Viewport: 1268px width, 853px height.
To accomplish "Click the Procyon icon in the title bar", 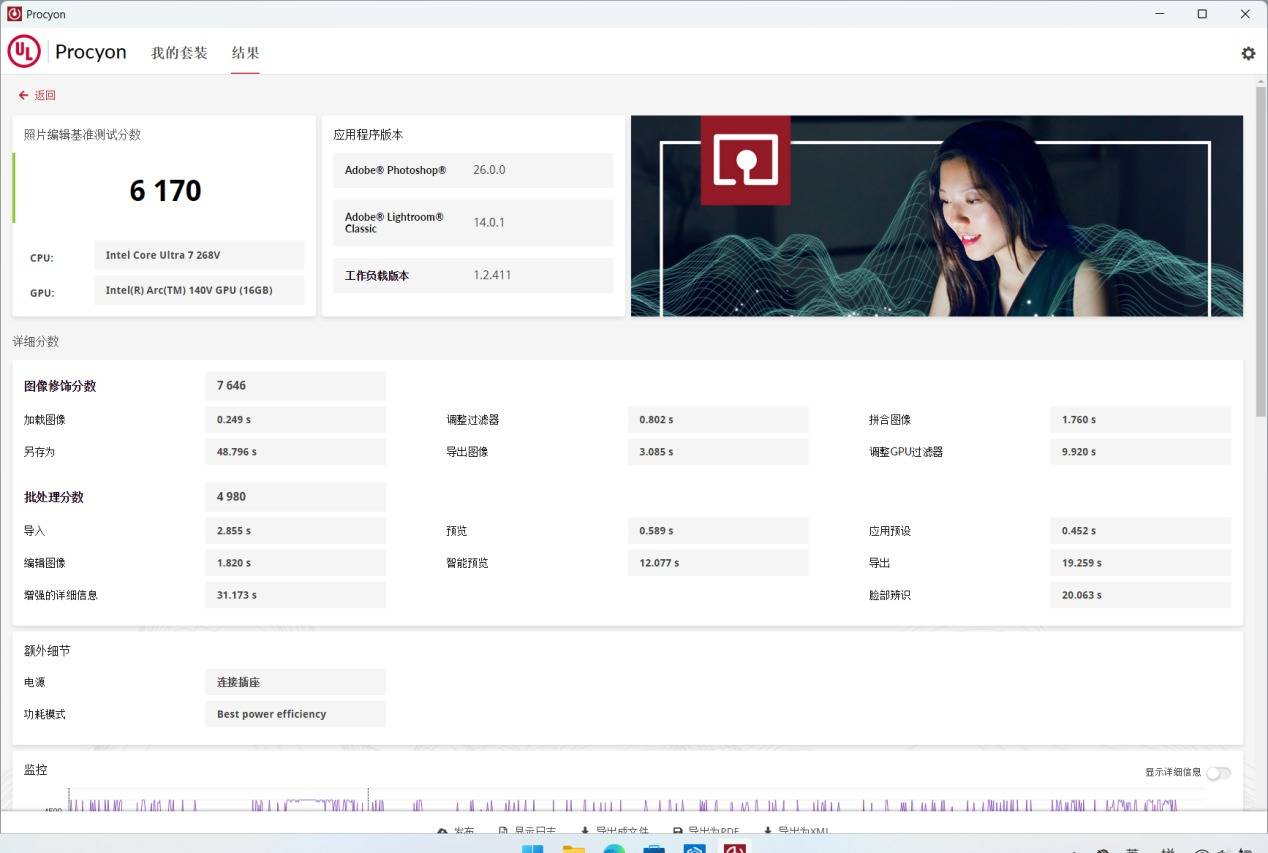I will click(14, 14).
